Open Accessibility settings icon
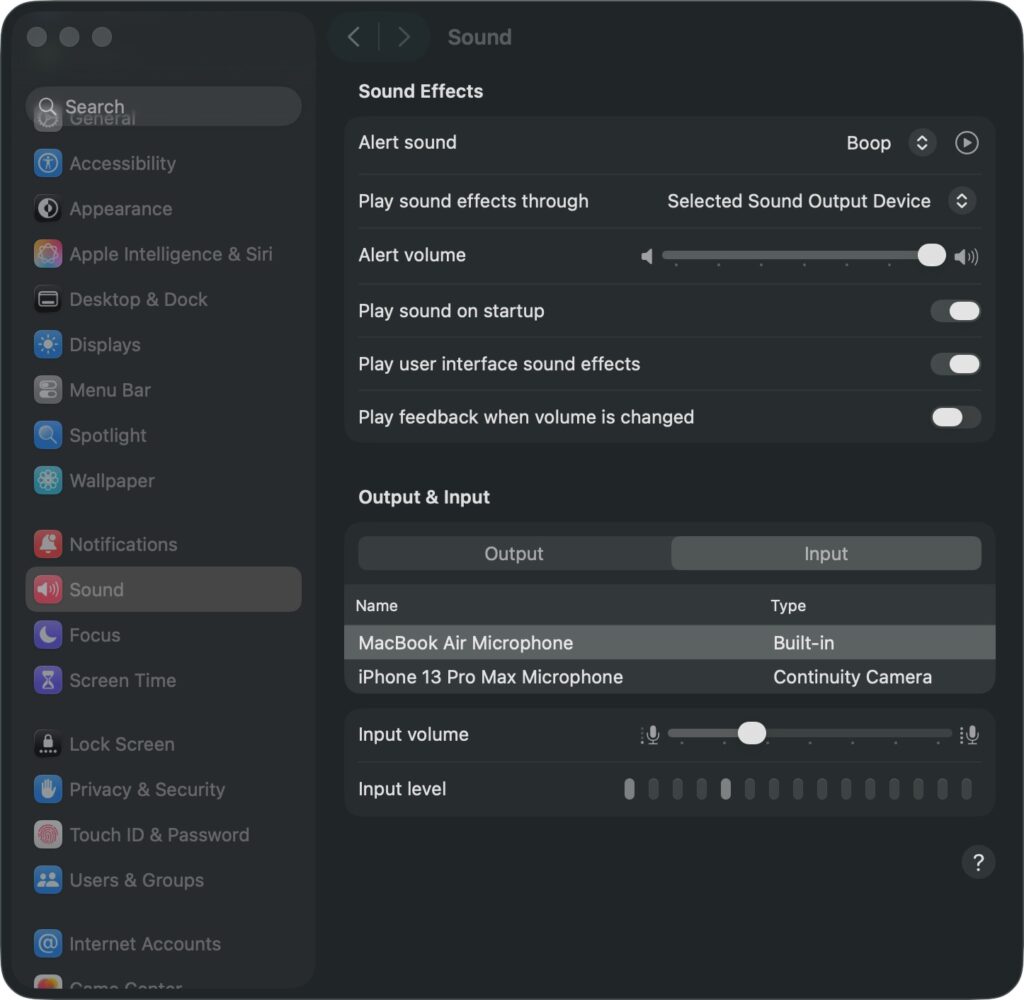The image size is (1024, 1000). pos(48,163)
